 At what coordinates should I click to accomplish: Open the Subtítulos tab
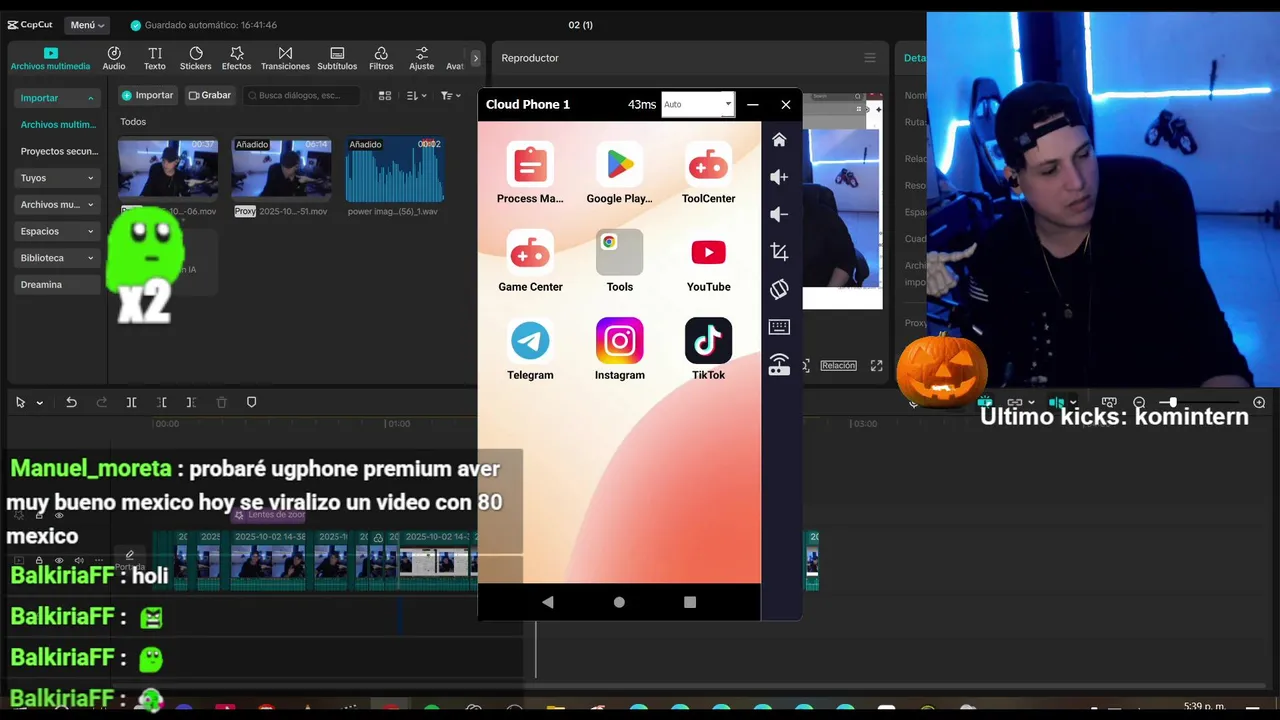(337, 58)
